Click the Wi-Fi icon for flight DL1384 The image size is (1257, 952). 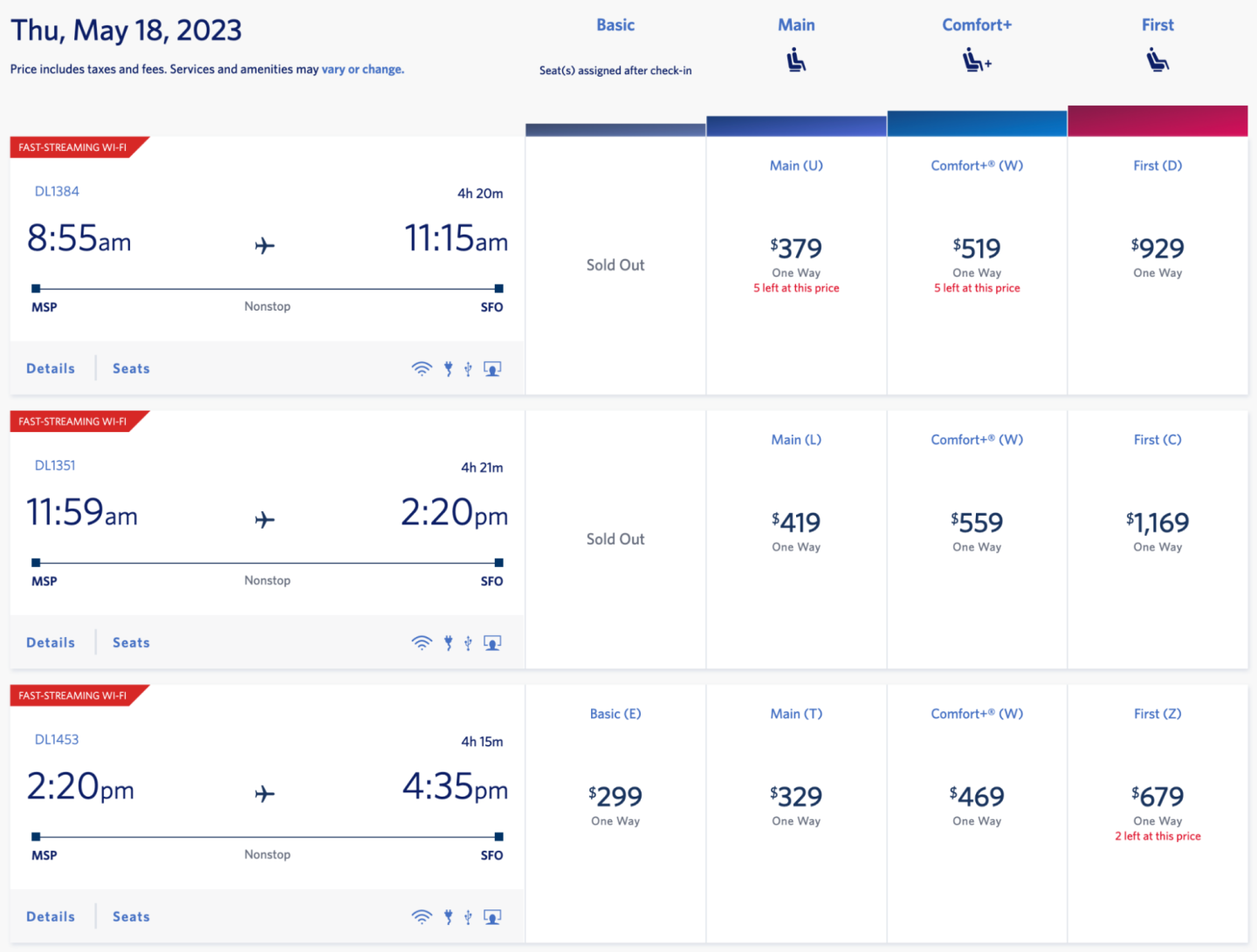click(x=422, y=369)
